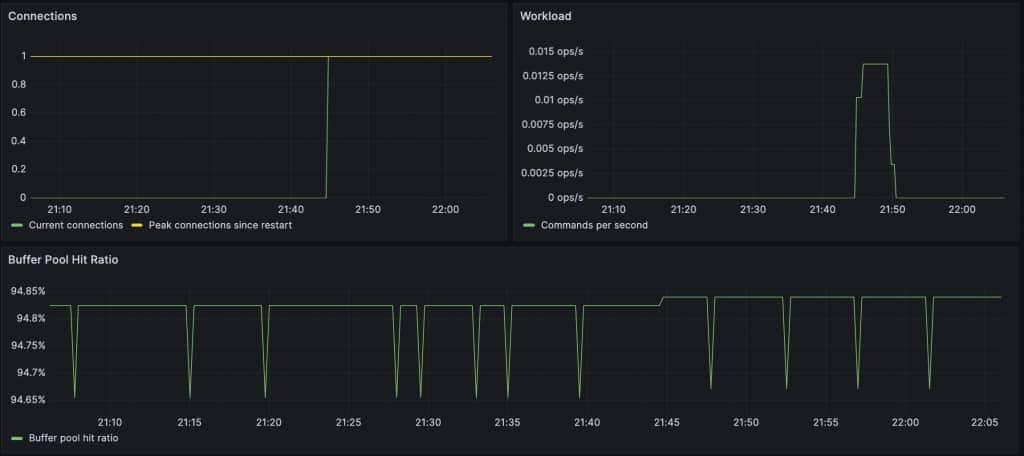Toggle the Buffer pool hit ratio legend series
The width and height of the screenshot is (1024, 456).
point(73,438)
